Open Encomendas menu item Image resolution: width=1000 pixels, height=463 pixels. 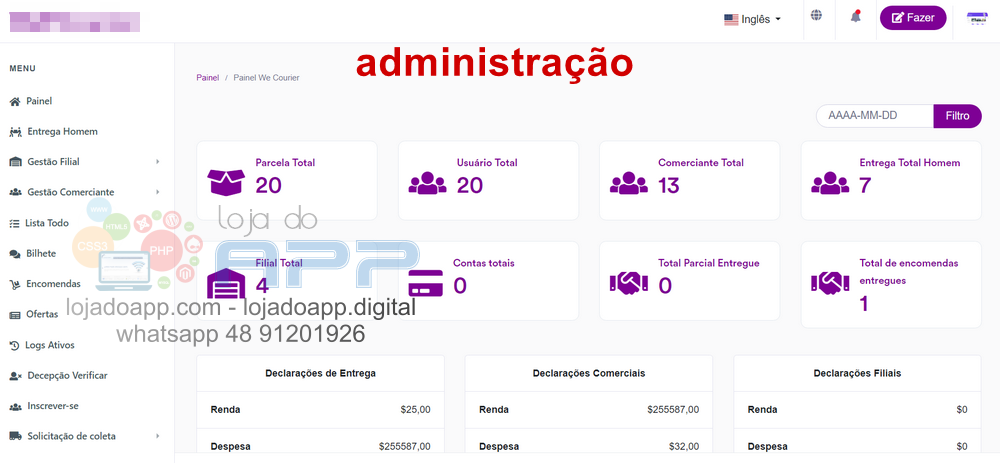(53, 284)
